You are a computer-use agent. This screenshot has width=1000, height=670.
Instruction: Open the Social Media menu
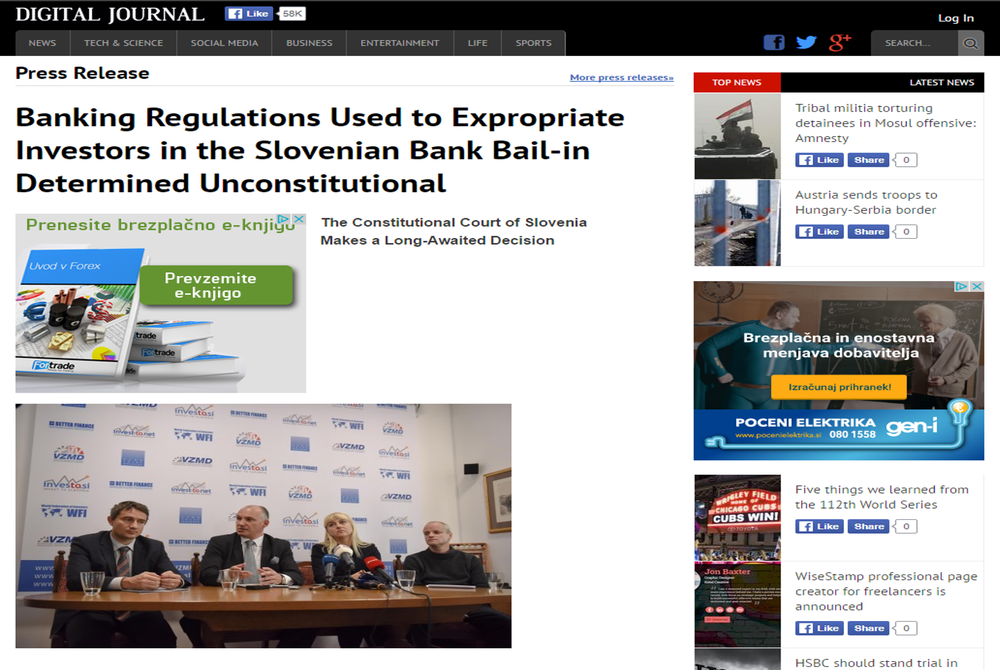pyautogui.click(x=224, y=43)
